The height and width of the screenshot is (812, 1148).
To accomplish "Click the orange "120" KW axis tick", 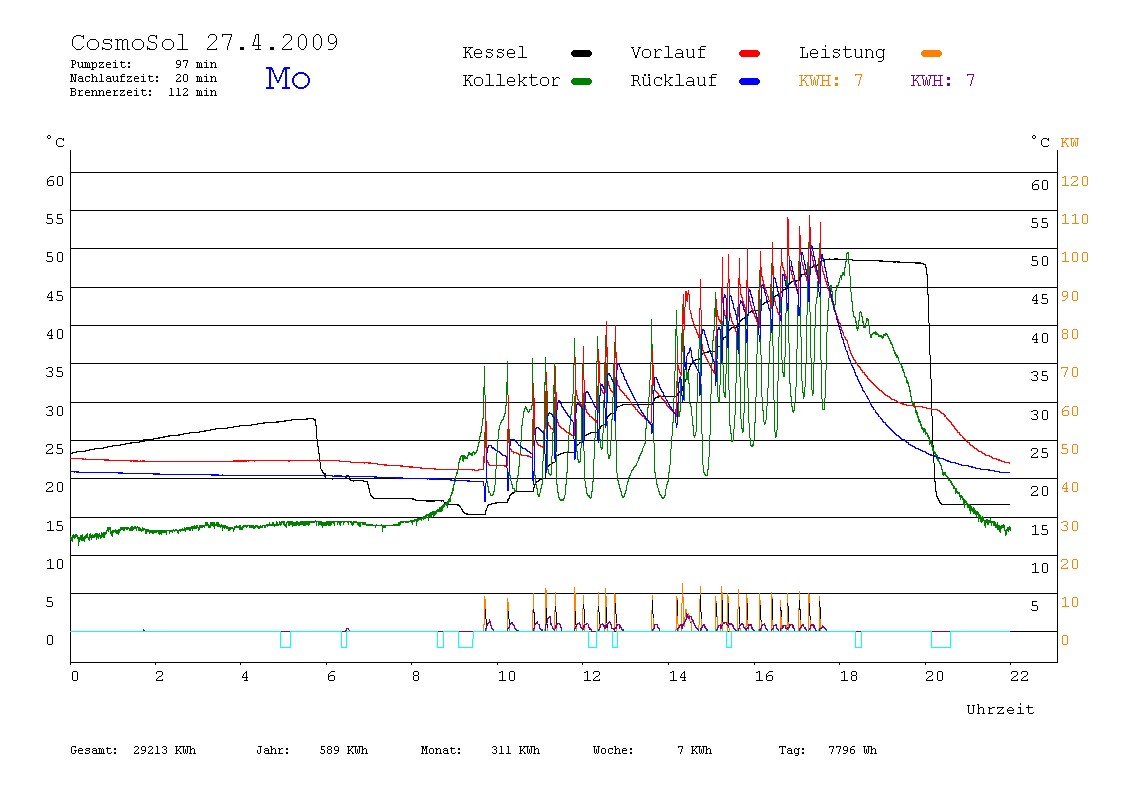I will 1075,181.
